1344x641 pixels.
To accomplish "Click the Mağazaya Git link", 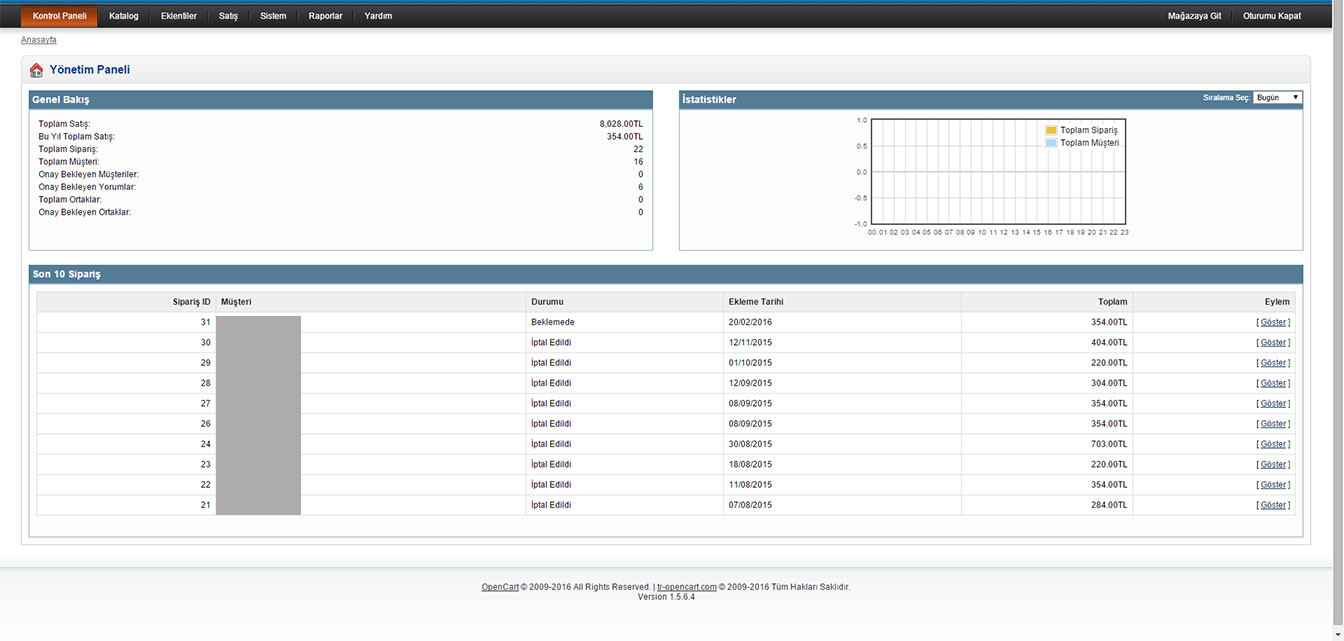I will 1195,16.
